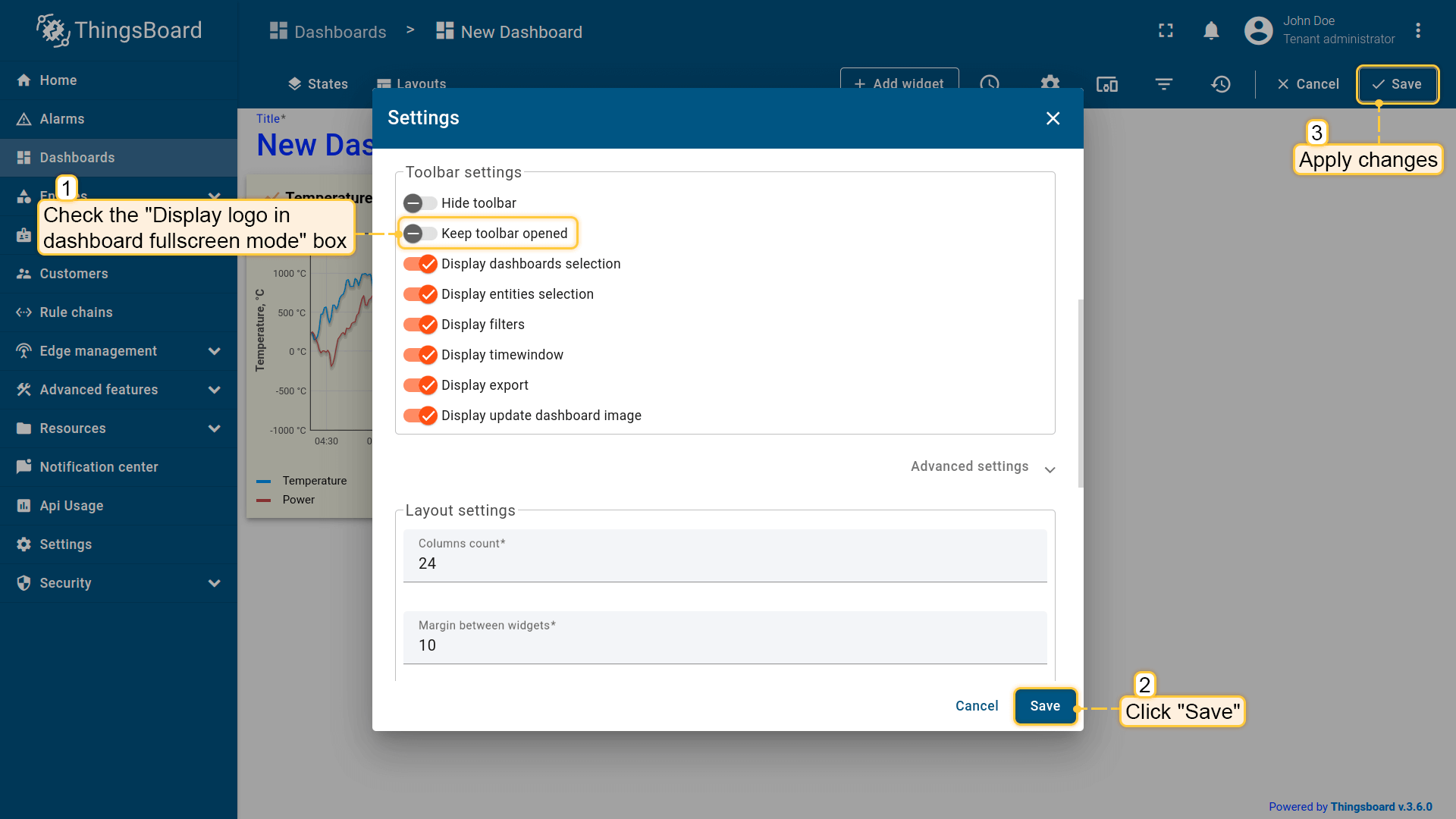Enable the Hide toolbar toggle
1456x819 pixels.
(x=419, y=203)
